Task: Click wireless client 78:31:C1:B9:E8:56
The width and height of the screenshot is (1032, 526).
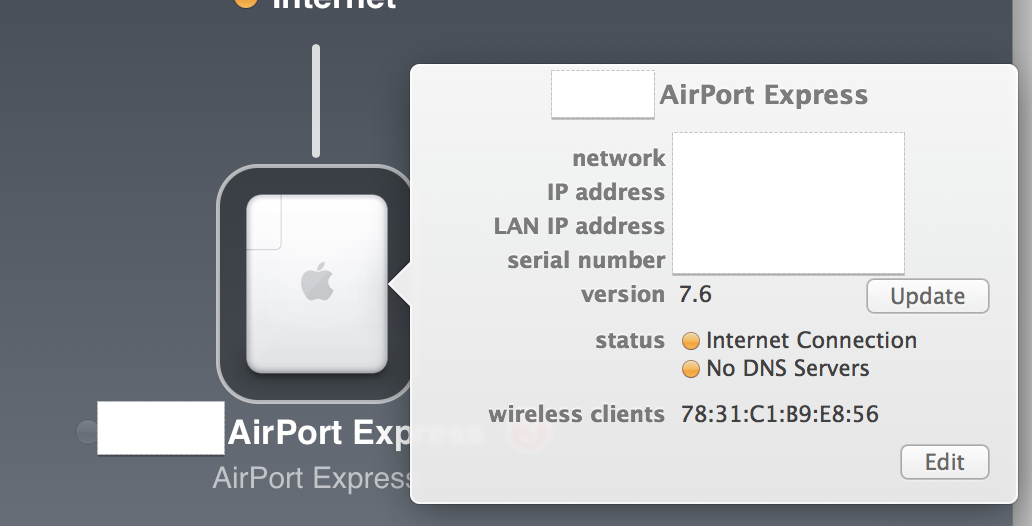Action: pos(779,414)
